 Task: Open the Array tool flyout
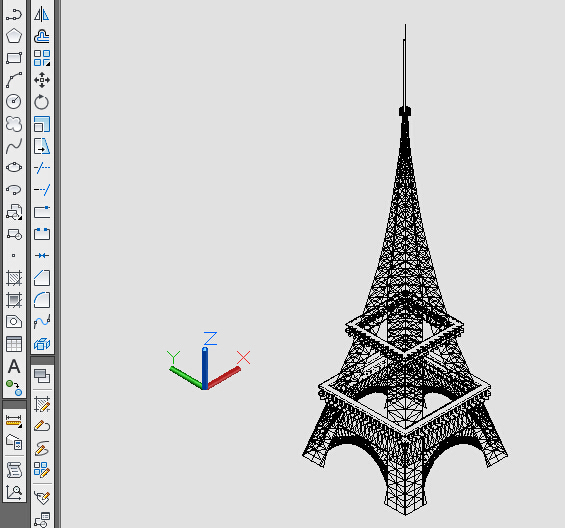coord(42,58)
